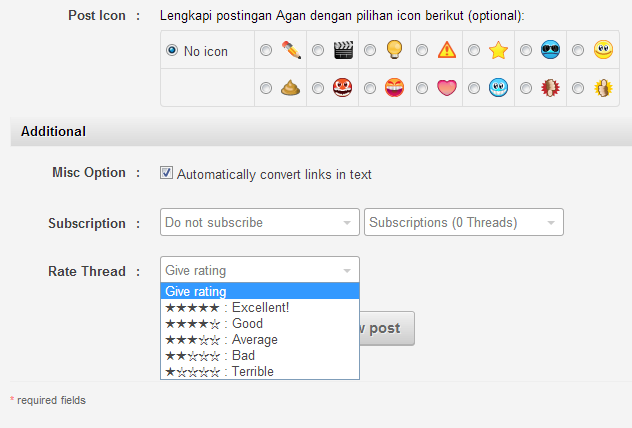This screenshot has width=632, height=428.
Task: Pick the light bulb post icon
Action: pyautogui.click(x=395, y=49)
